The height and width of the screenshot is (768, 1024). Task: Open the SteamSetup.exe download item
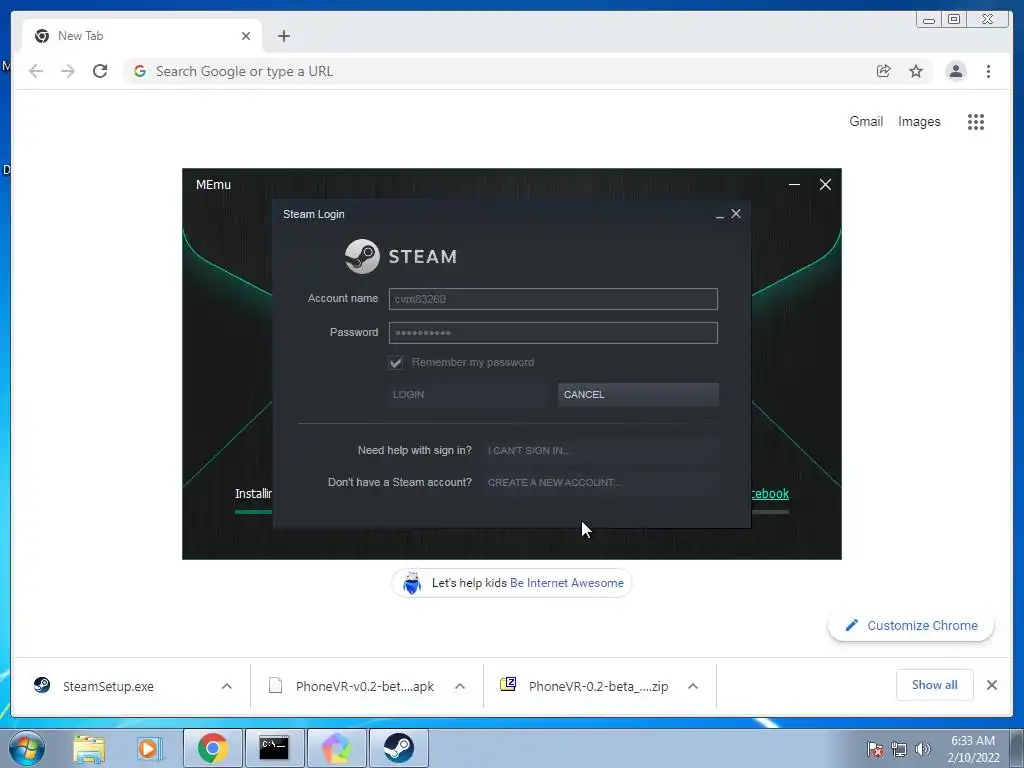(x=108, y=686)
